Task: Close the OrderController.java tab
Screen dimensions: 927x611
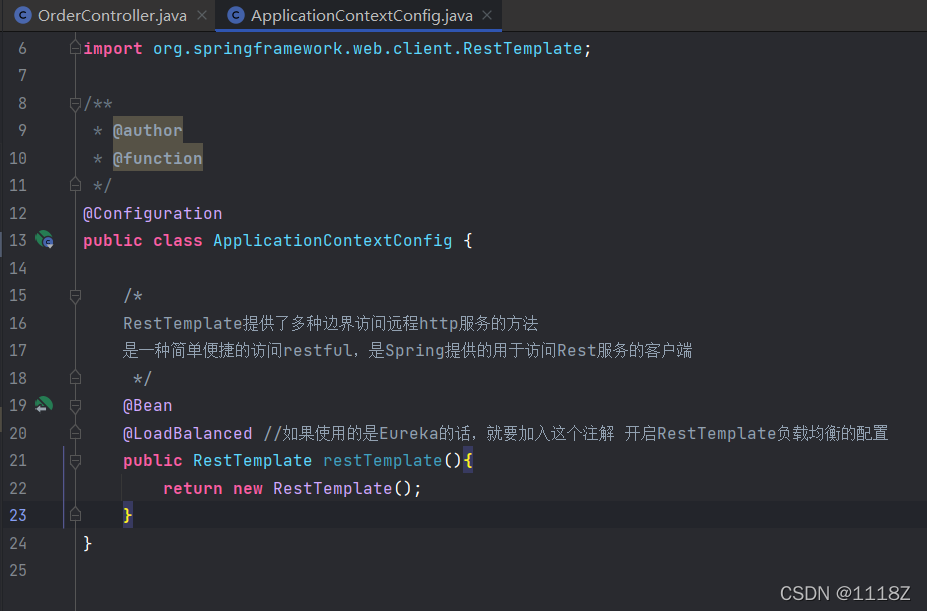Action: coord(202,15)
